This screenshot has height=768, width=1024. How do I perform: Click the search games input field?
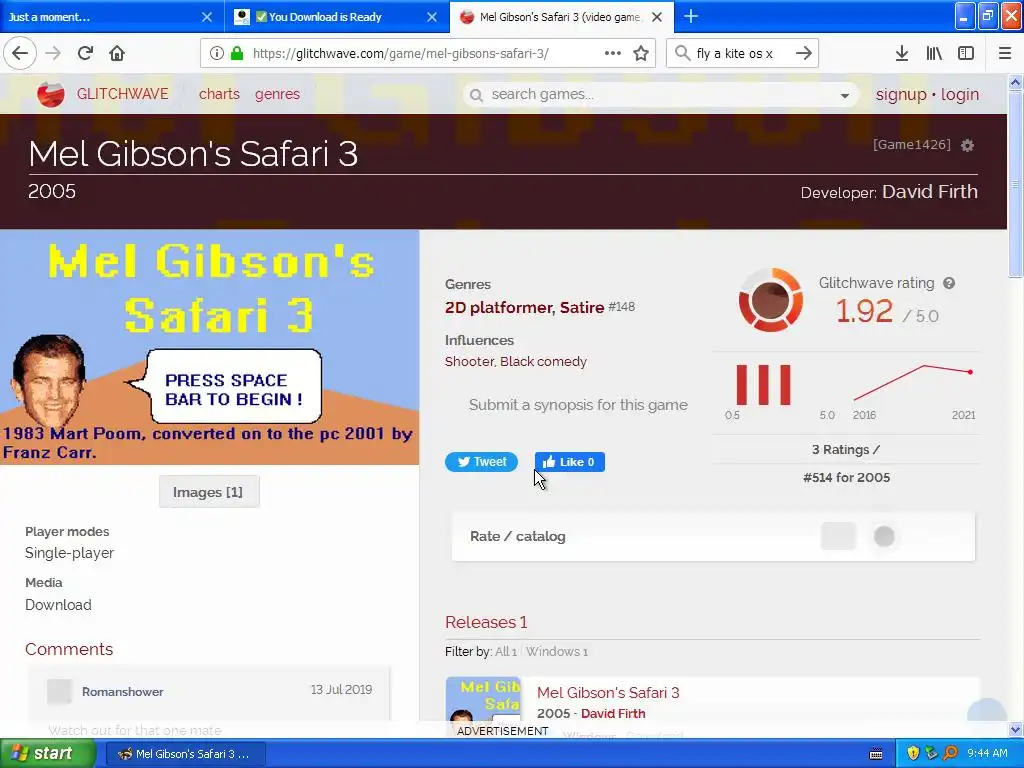click(660, 95)
